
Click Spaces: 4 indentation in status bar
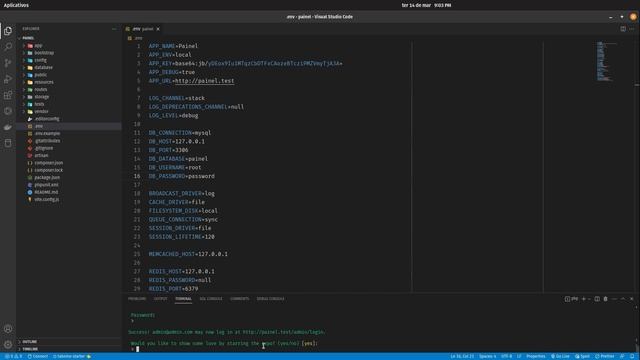click(x=487, y=356)
